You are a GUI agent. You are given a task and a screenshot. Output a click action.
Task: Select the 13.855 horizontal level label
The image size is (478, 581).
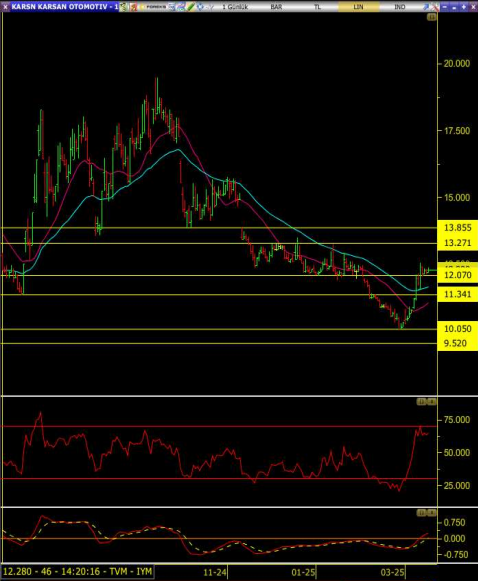pyautogui.click(x=458, y=228)
